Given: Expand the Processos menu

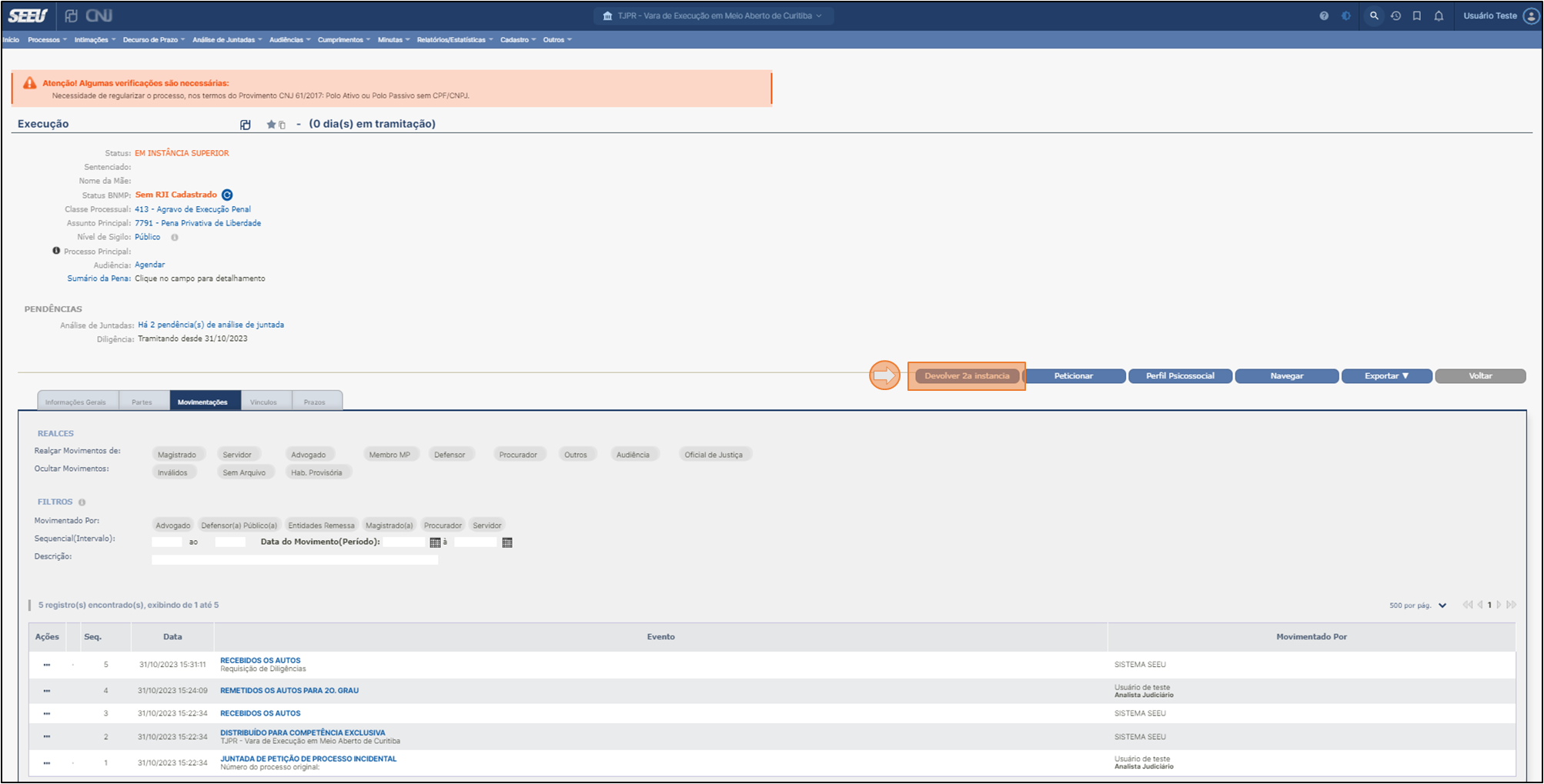Looking at the screenshot, I should pyautogui.click(x=47, y=40).
